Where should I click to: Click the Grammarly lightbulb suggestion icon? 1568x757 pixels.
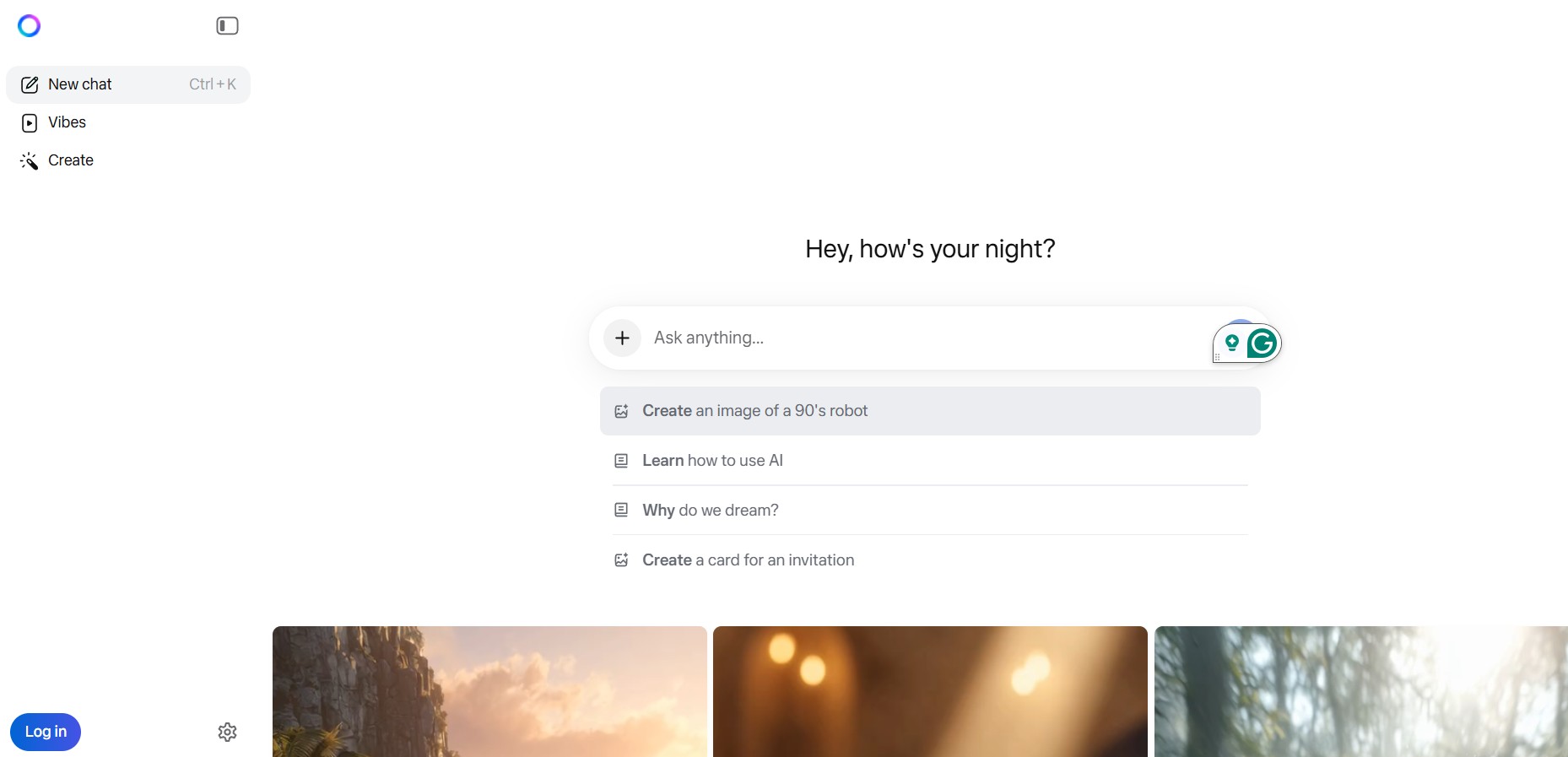coord(1232,343)
